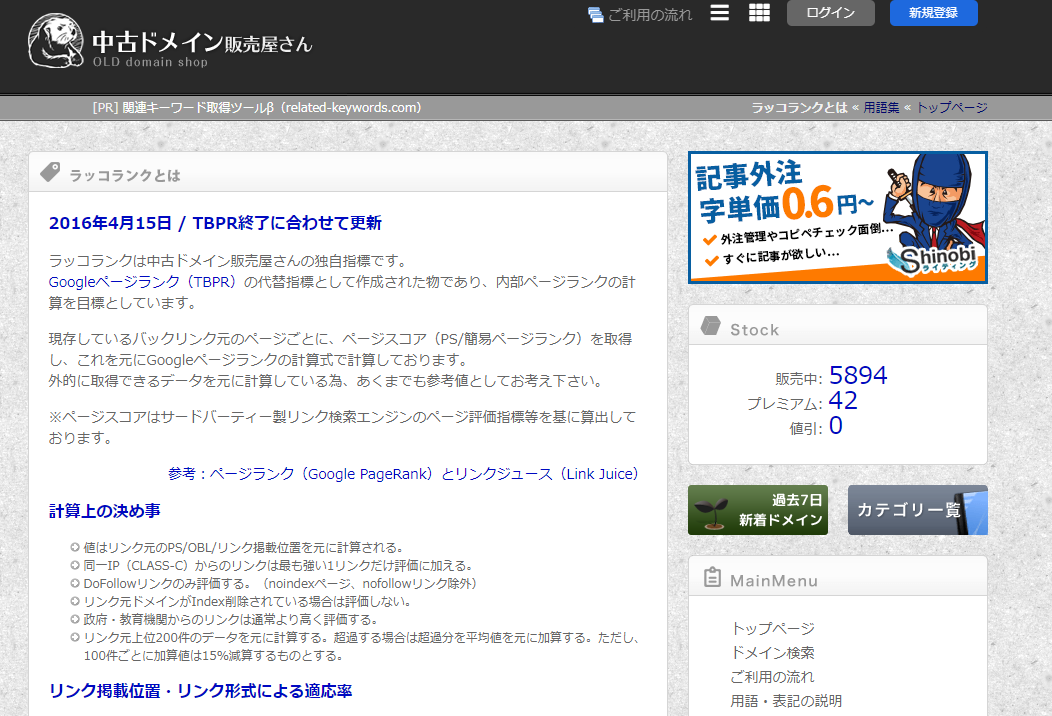Select 用語・表記の説明 in MainMenu

point(786,701)
